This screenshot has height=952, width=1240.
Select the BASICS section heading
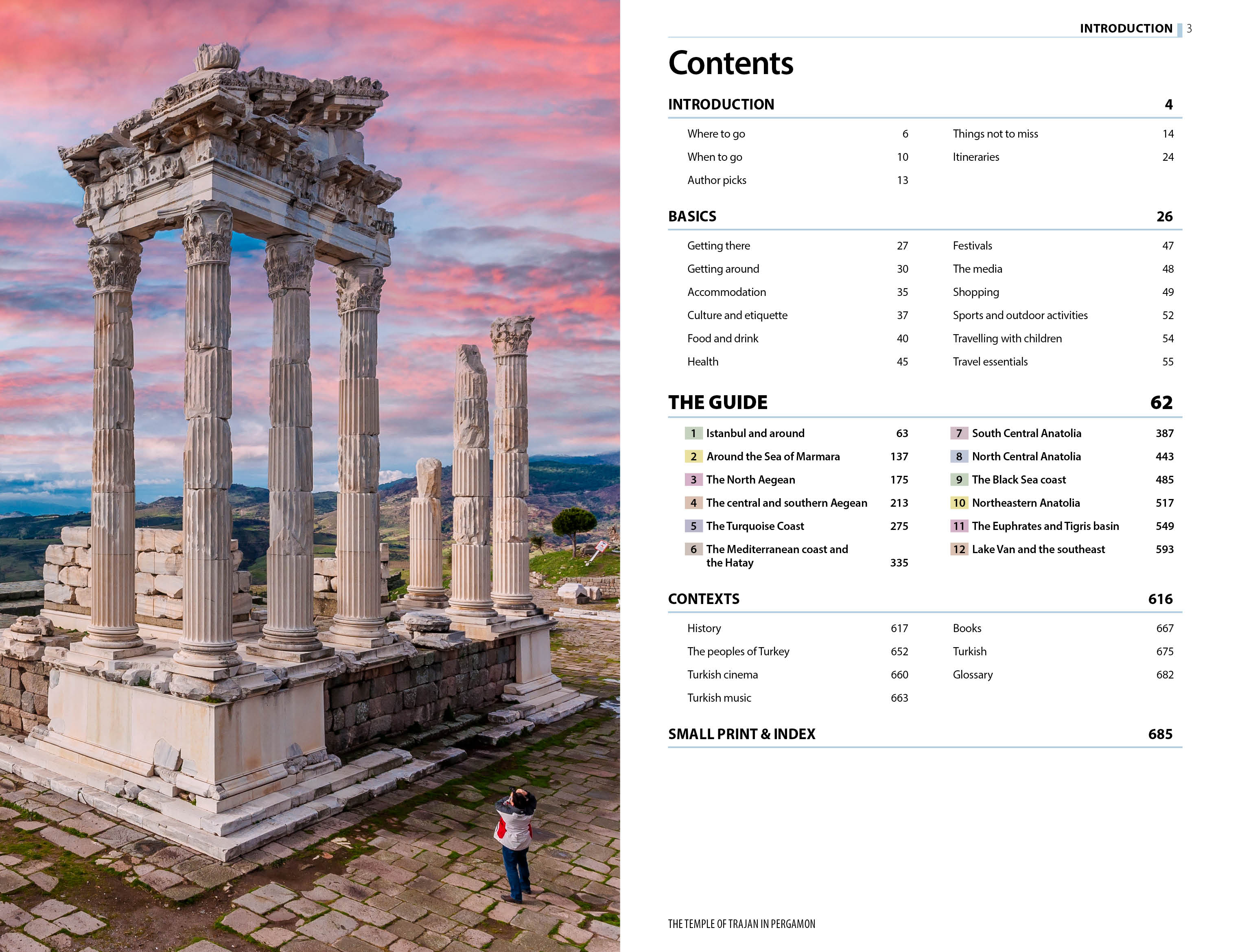point(692,217)
